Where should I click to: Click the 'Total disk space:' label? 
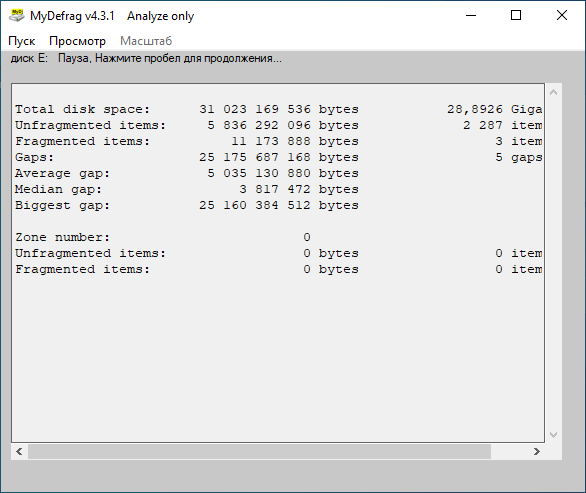[x=83, y=109]
